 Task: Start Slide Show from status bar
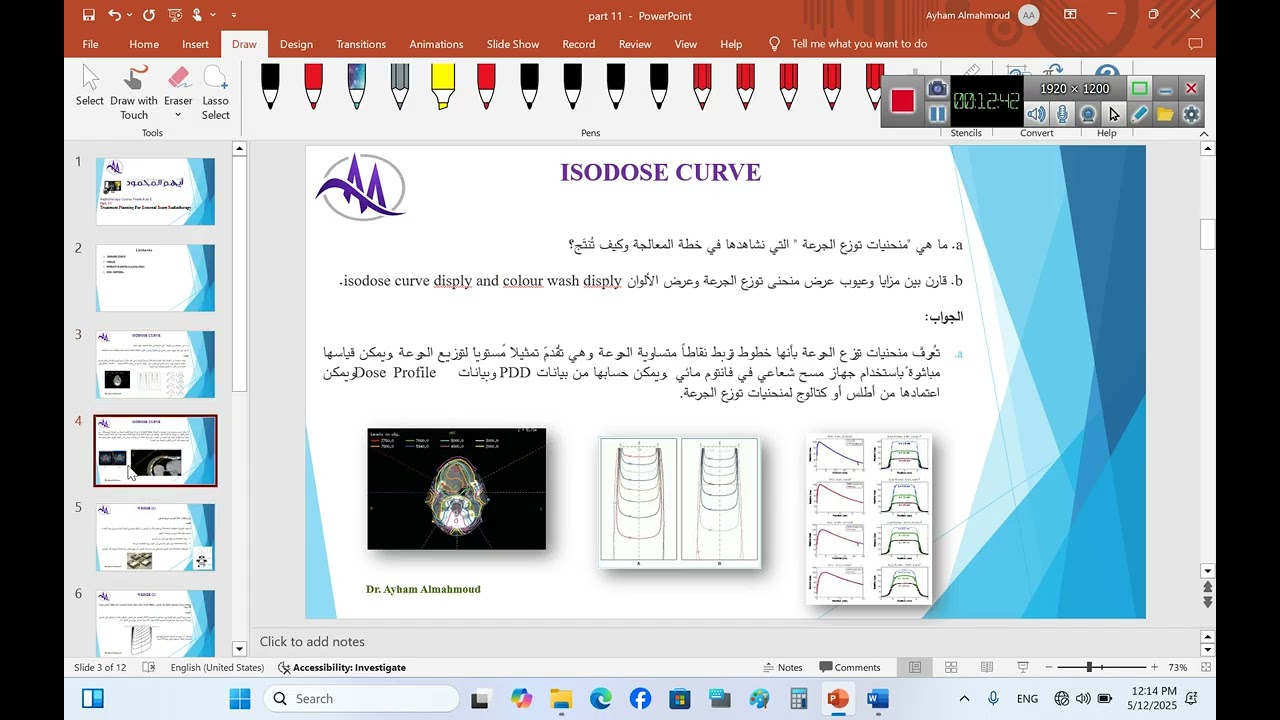[1023, 667]
